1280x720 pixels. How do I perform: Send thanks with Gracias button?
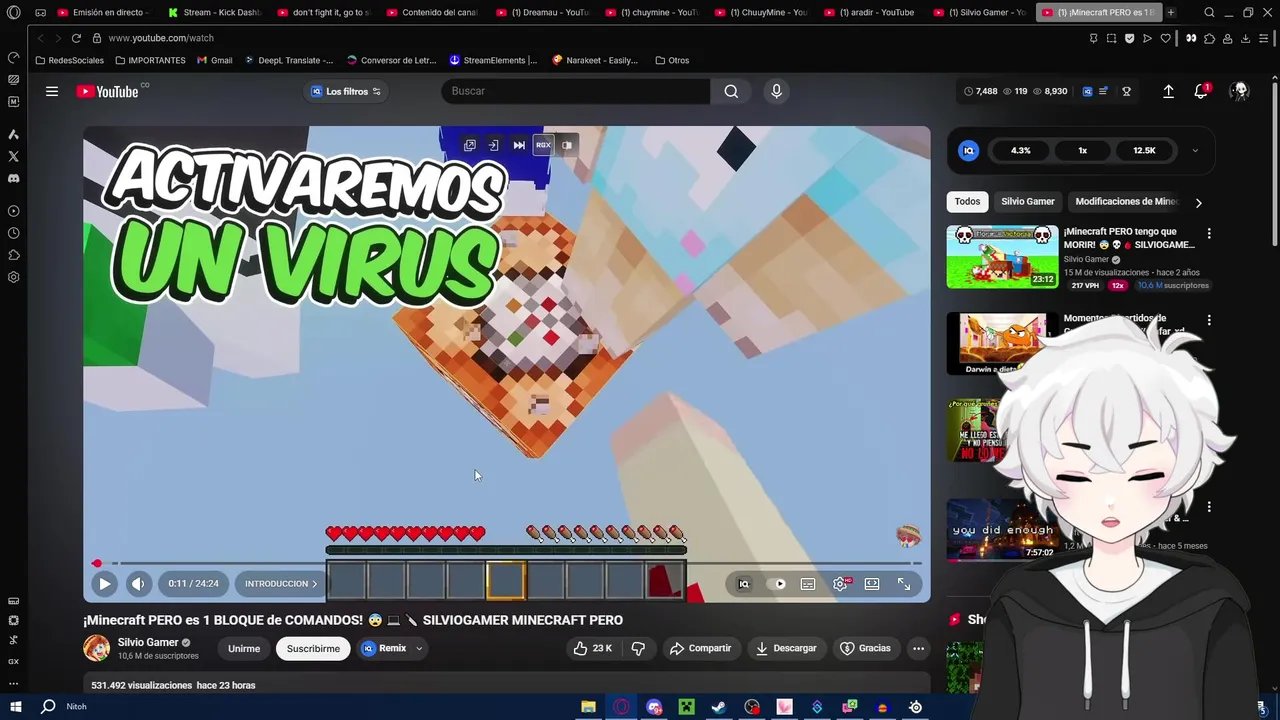tap(865, 648)
